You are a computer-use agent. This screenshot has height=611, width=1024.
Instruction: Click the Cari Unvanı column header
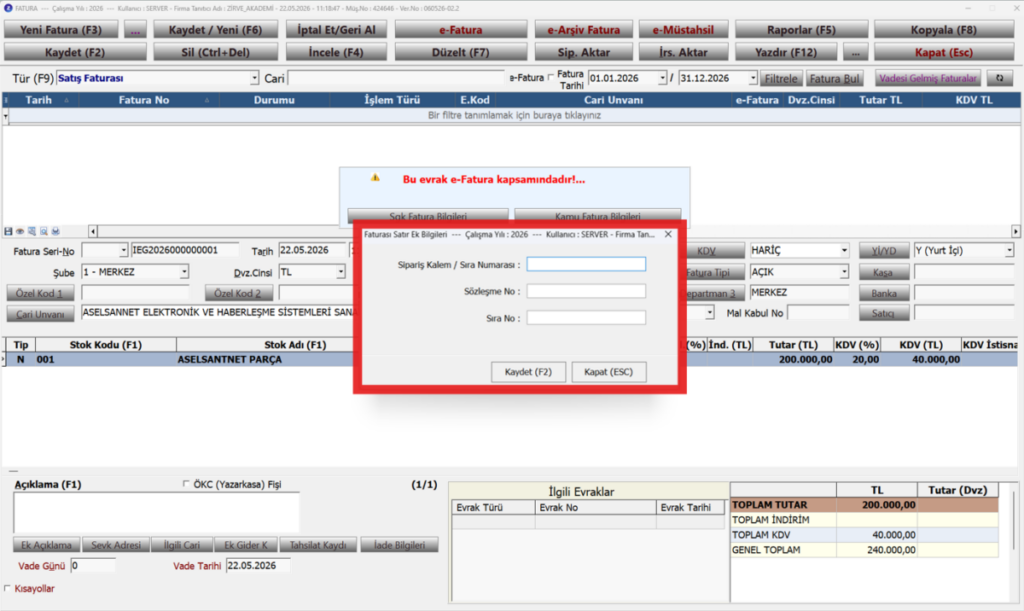pos(613,100)
